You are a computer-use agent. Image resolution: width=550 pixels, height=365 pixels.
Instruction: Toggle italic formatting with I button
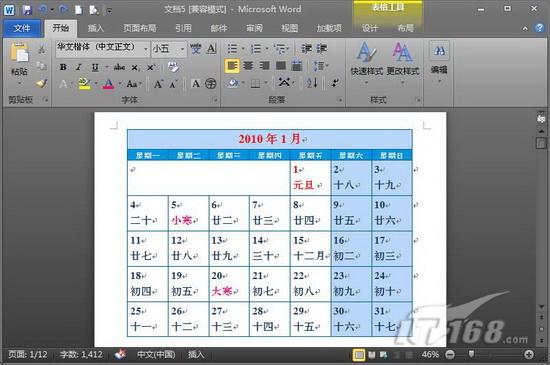point(79,67)
